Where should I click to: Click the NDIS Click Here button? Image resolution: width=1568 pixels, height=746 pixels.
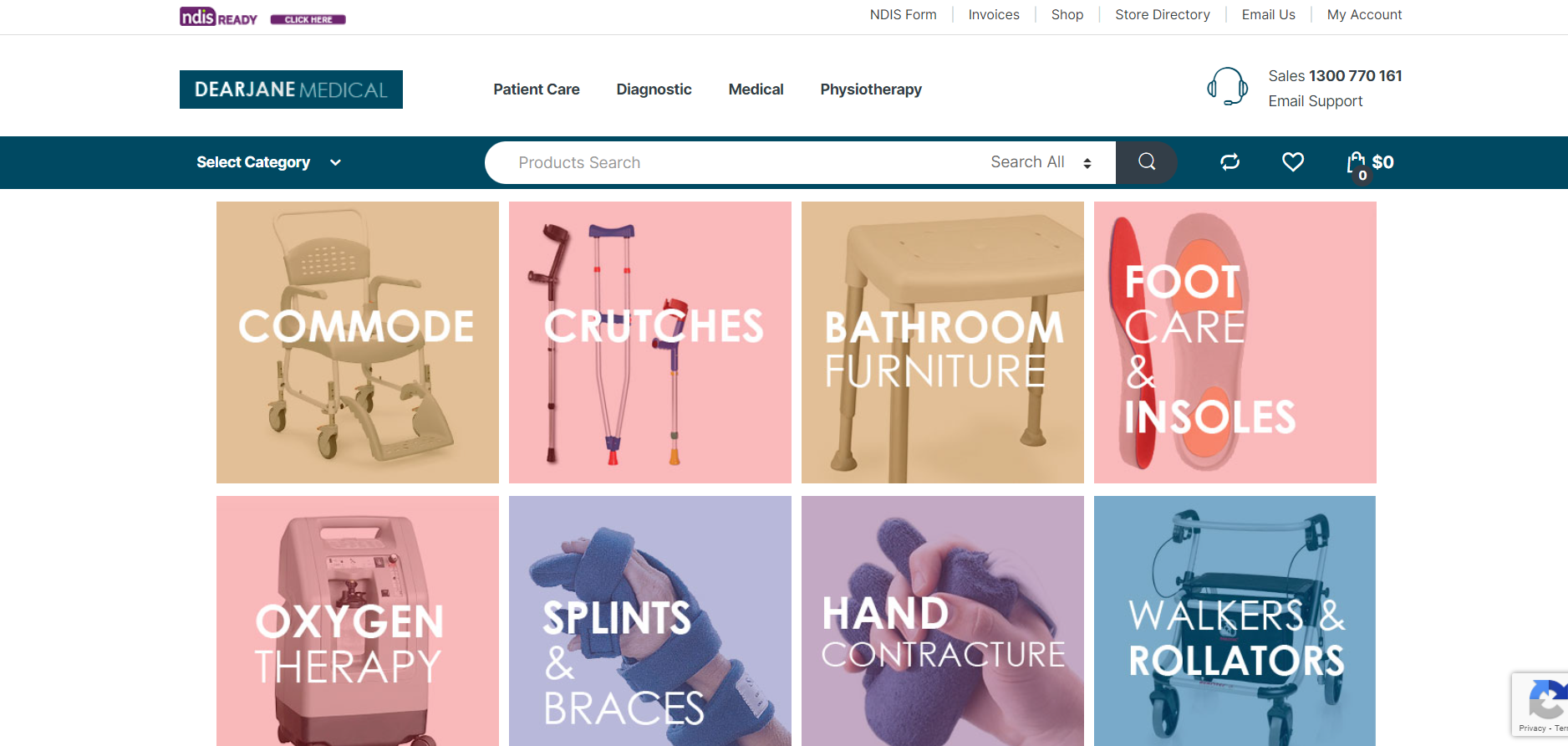pyautogui.click(x=308, y=19)
